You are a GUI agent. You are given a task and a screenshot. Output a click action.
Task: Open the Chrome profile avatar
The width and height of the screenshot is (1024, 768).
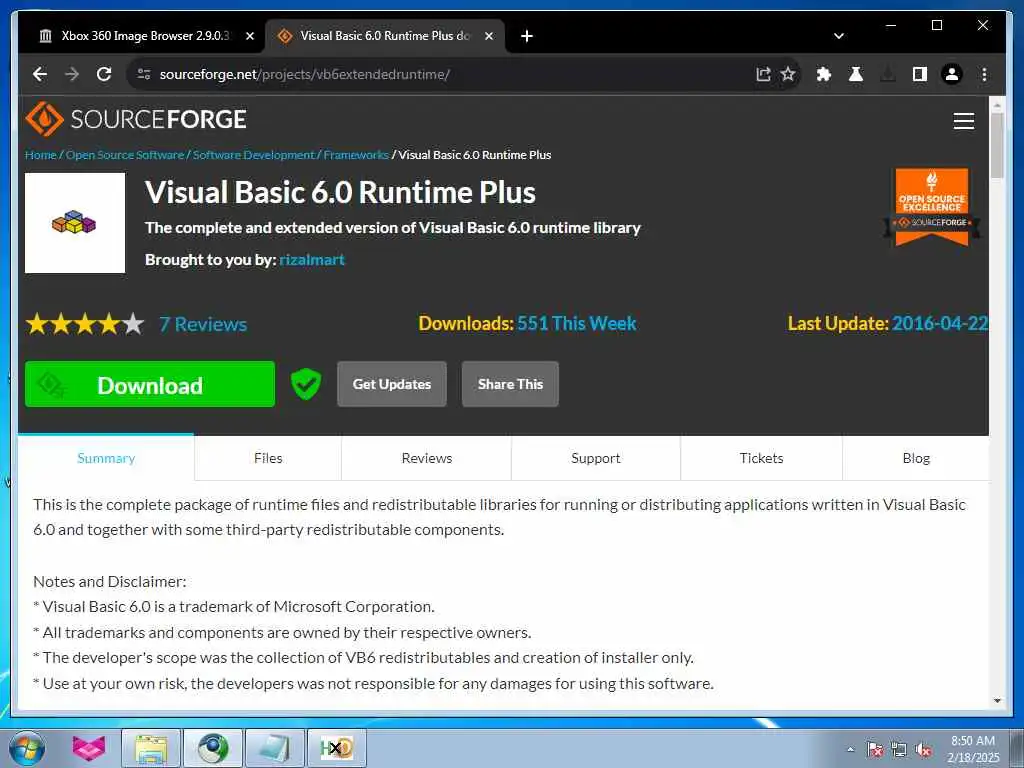(x=952, y=74)
